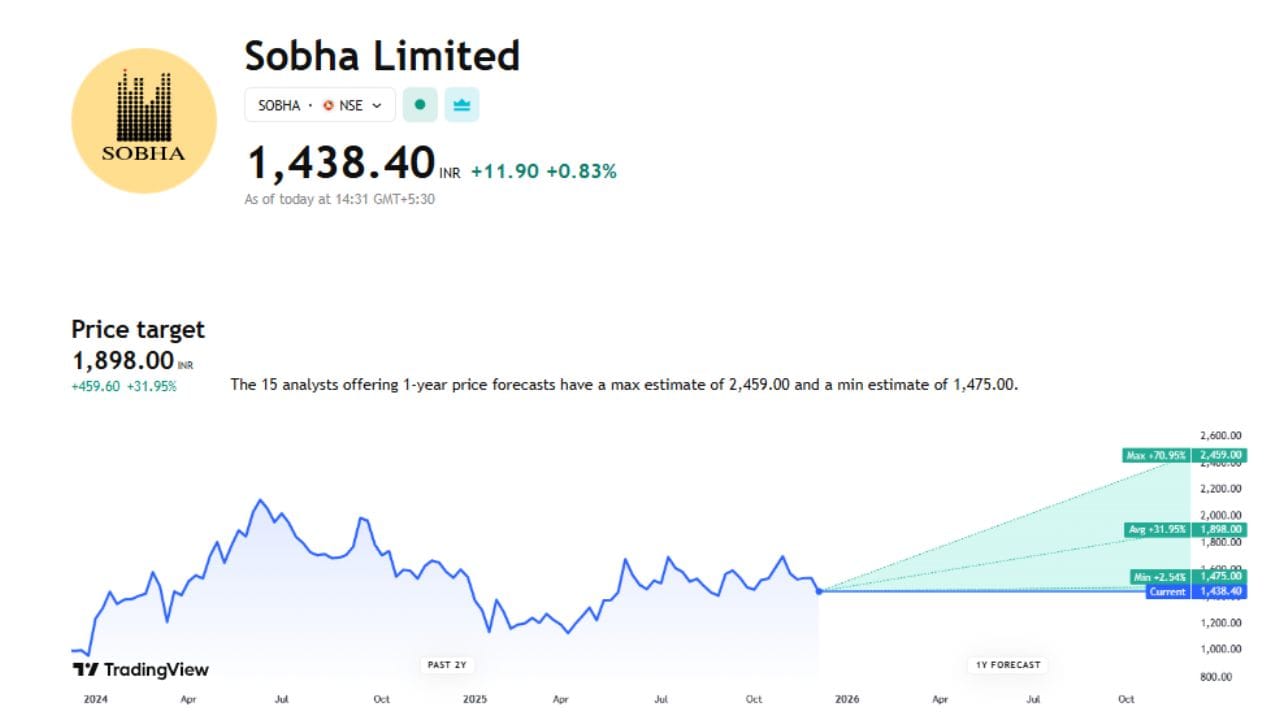Expand the chevron next to NSE
The width and height of the screenshot is (1280, 720).
[377, 104]
